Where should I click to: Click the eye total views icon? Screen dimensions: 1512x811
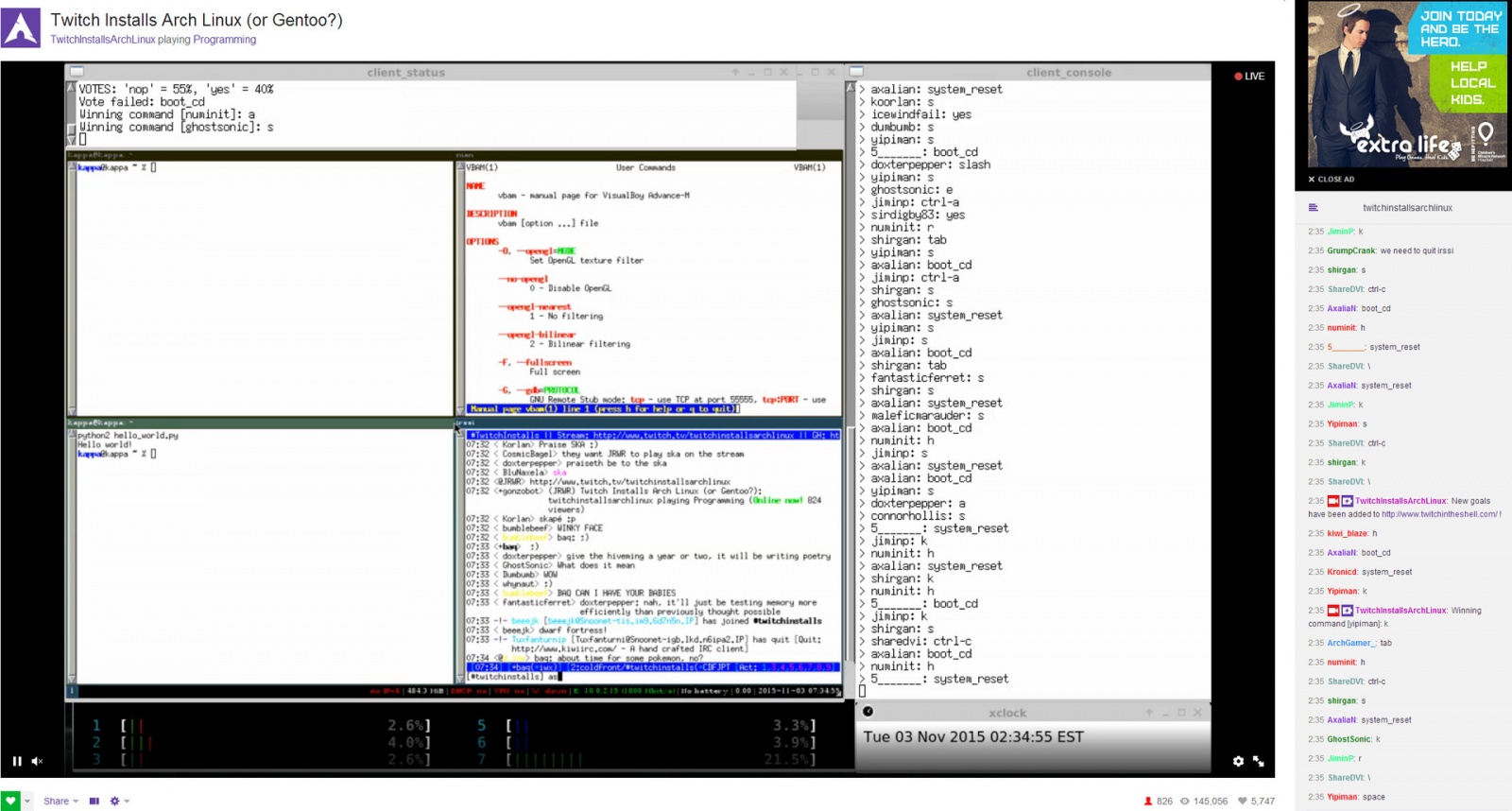coord(1184,801)
